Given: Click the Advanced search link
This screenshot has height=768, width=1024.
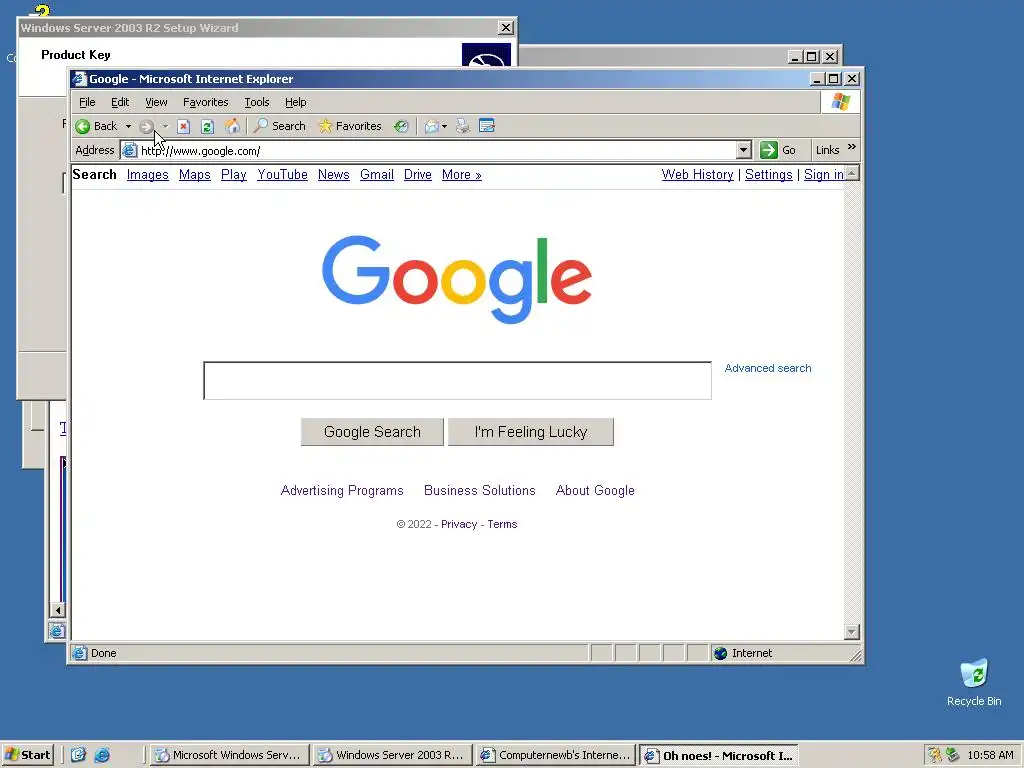Looking at the screenshot, I should pyautogui.click(x=768, y=368).
